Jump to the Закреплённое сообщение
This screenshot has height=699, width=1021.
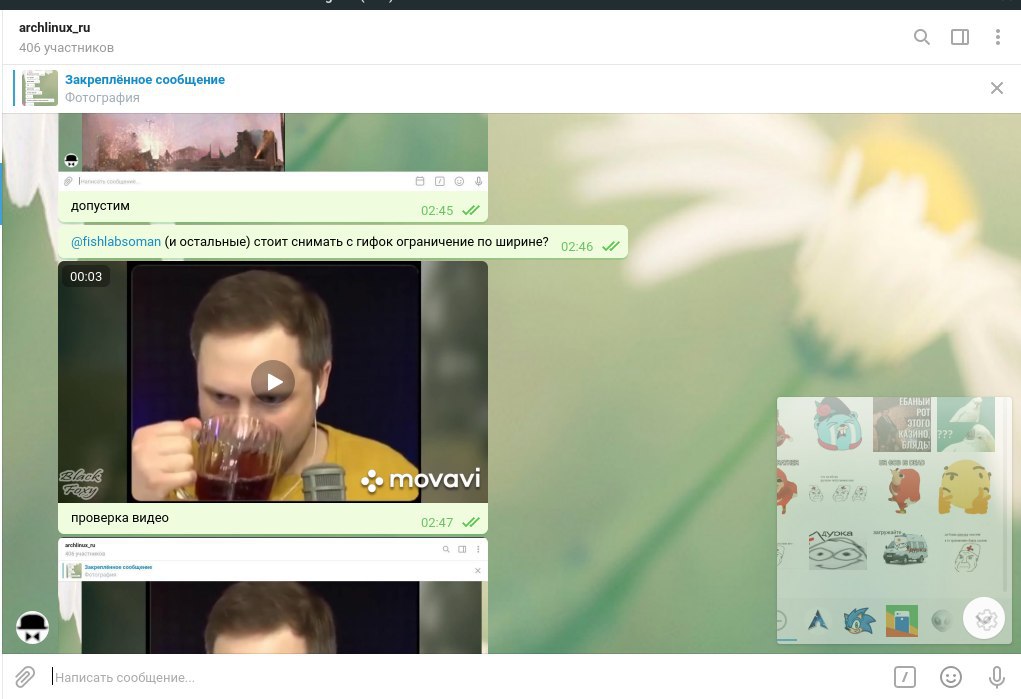click(x=145, y=79)
